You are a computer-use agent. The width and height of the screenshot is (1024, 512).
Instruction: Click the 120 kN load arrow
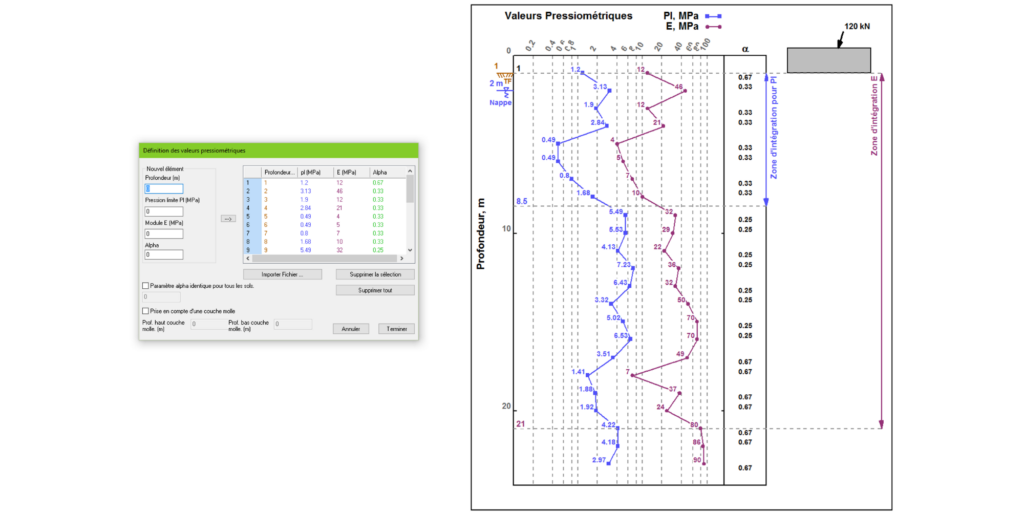842,40
